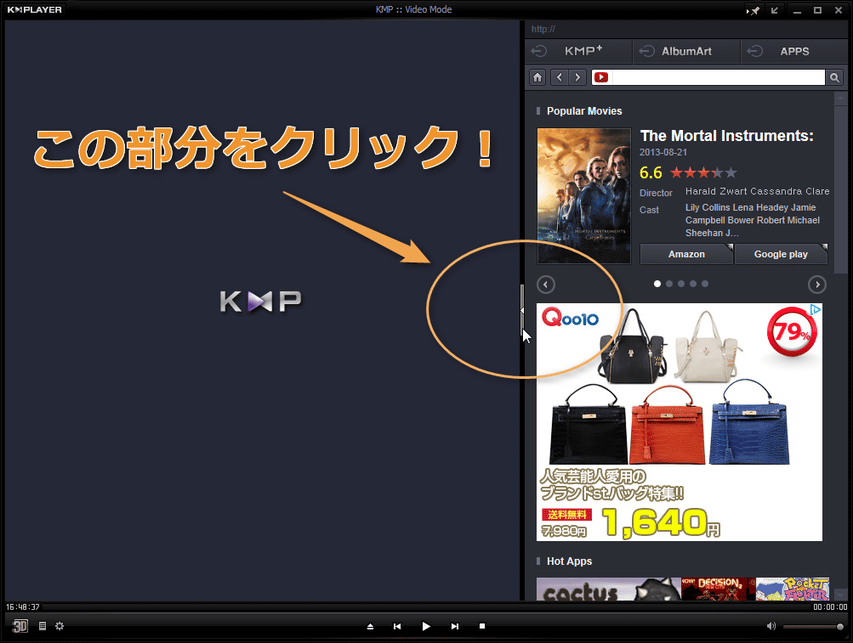
Task: Go to the side panel home page
Action: click(537, 77)
